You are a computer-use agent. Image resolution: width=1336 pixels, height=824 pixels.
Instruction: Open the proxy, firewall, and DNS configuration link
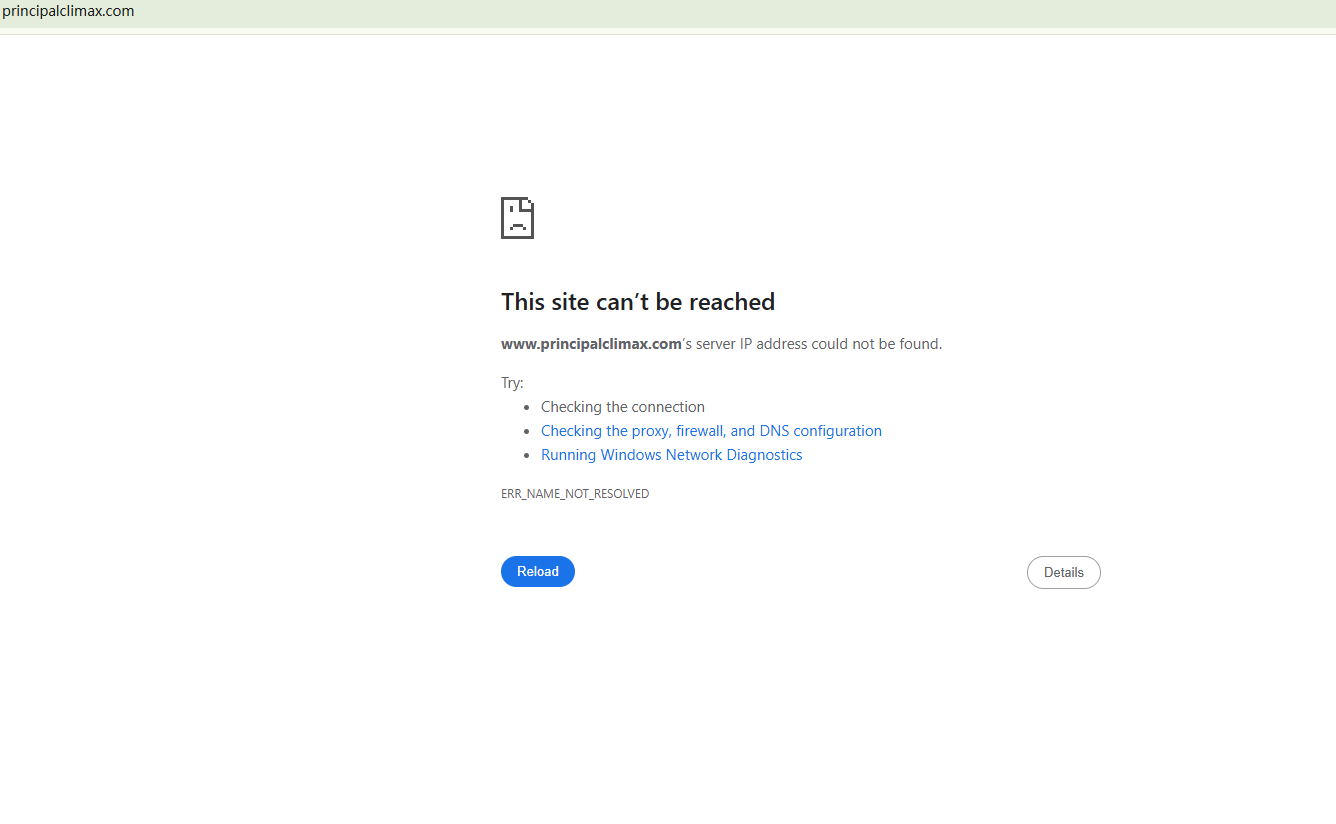pyautogui.click(x=711, y=431)
